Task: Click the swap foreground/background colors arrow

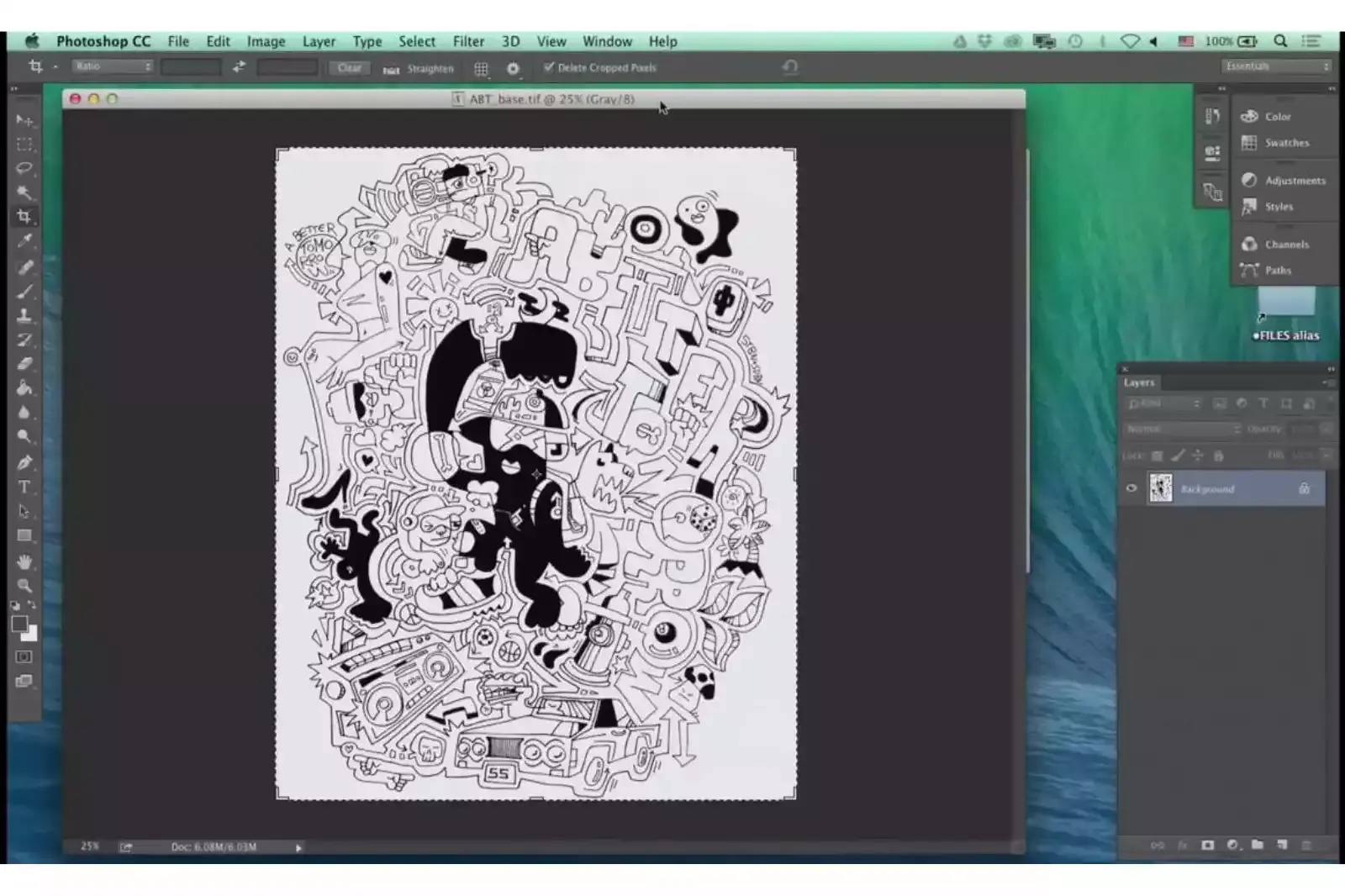Action: [32, 605]
